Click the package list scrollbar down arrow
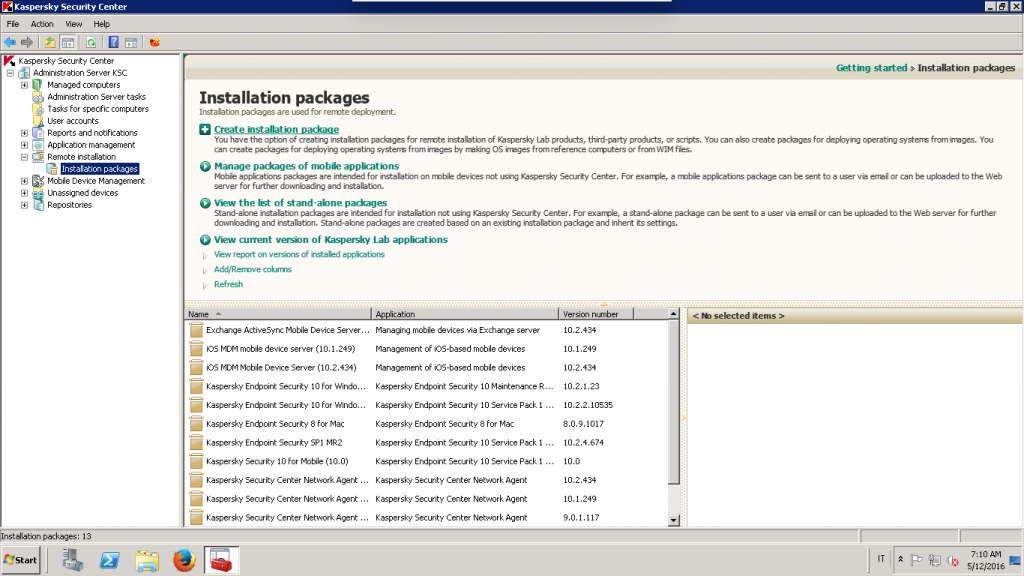 673,520
